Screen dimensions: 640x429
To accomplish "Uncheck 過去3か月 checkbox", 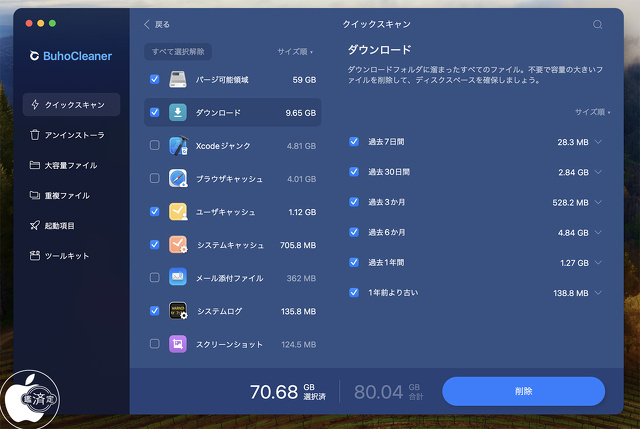I will click(354, 202).
